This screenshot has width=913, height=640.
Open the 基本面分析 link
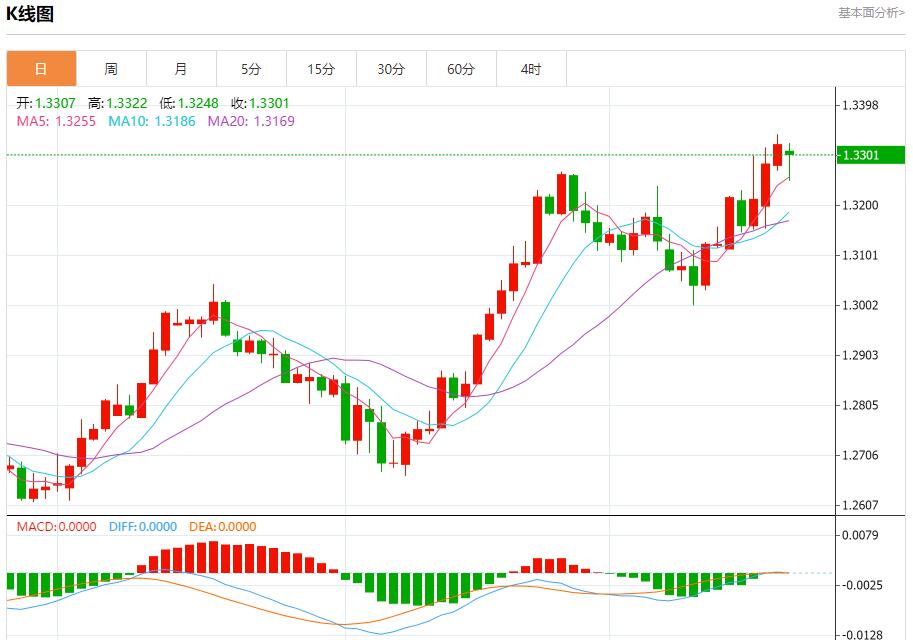pyautogui.click(x=870, y=13)
